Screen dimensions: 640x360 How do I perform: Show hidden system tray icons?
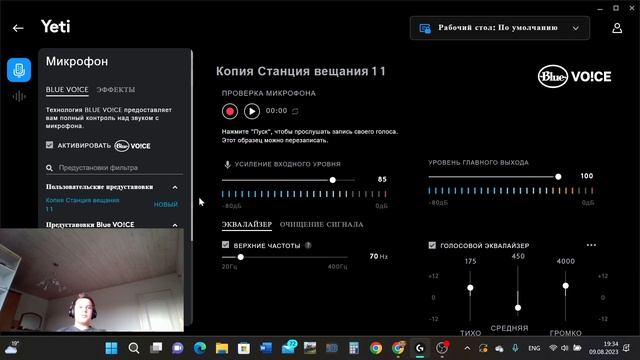[467, 348]
